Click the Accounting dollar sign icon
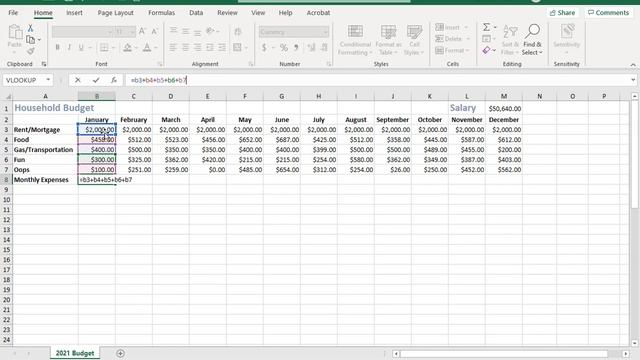Viewport: 640px width, 360px height. point(264,48)
